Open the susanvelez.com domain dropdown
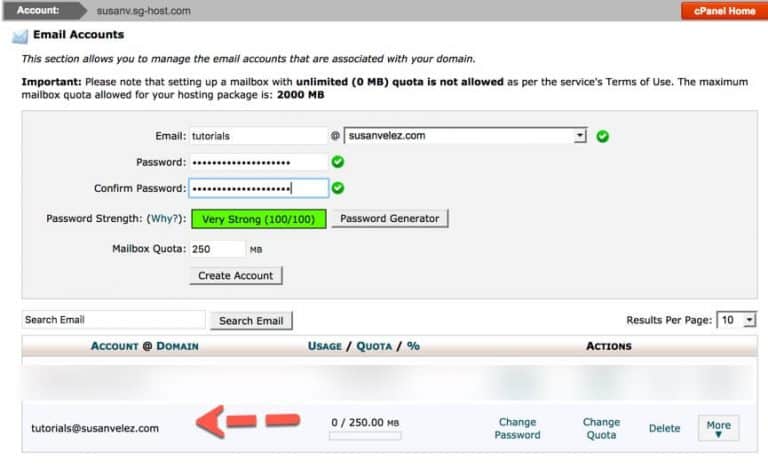 point(465,136)
